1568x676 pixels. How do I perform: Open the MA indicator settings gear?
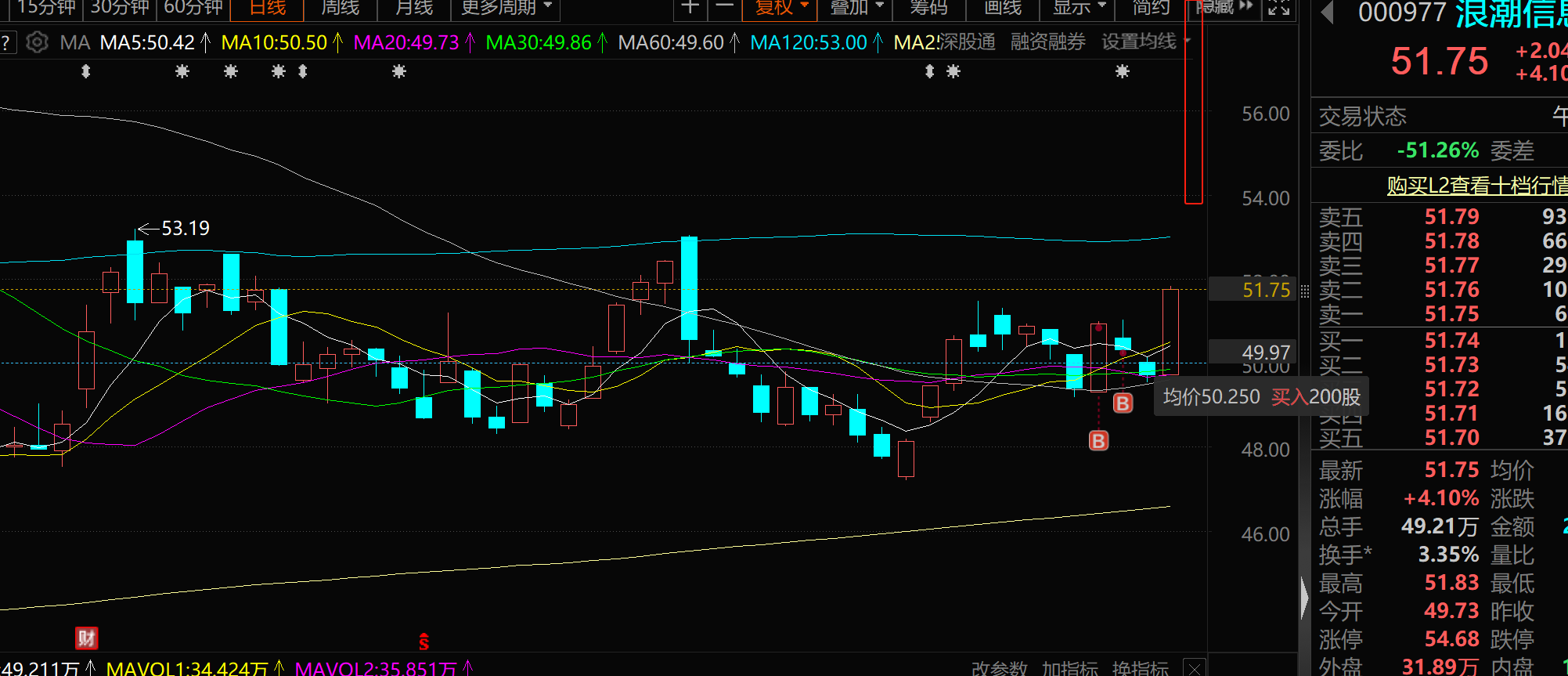[37, 42]
